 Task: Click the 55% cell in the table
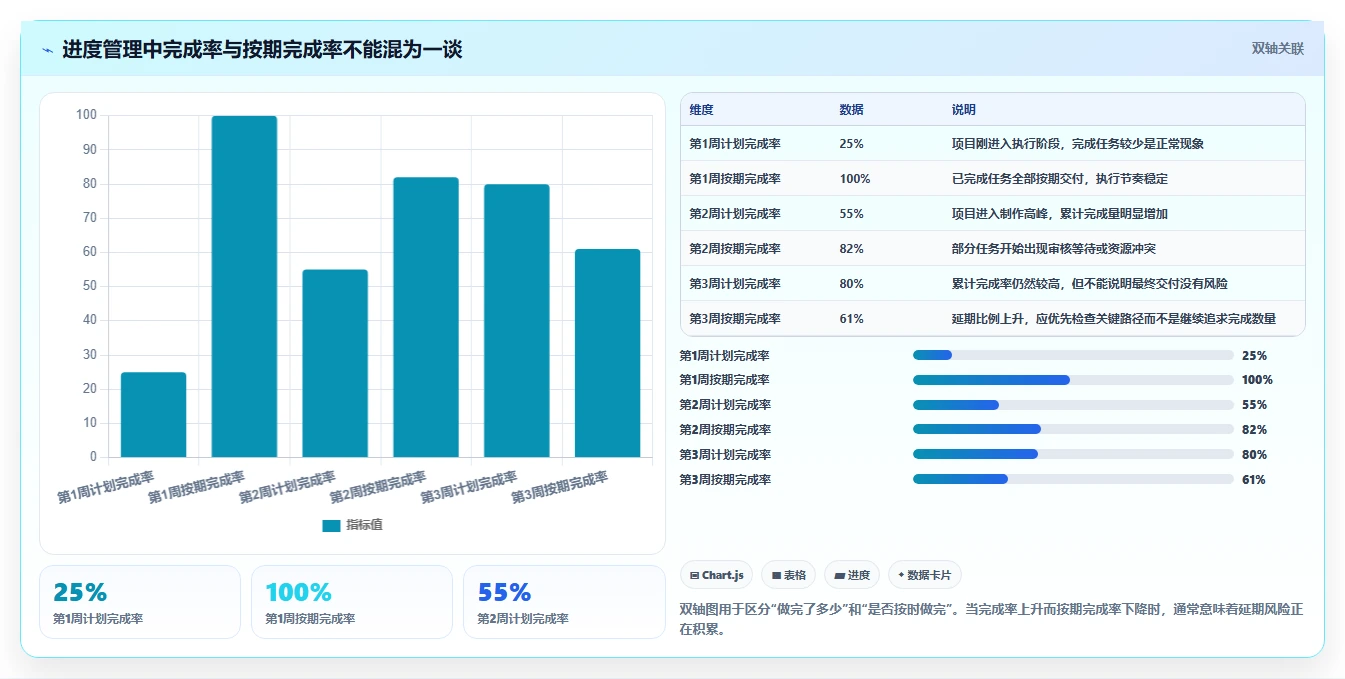851,214
